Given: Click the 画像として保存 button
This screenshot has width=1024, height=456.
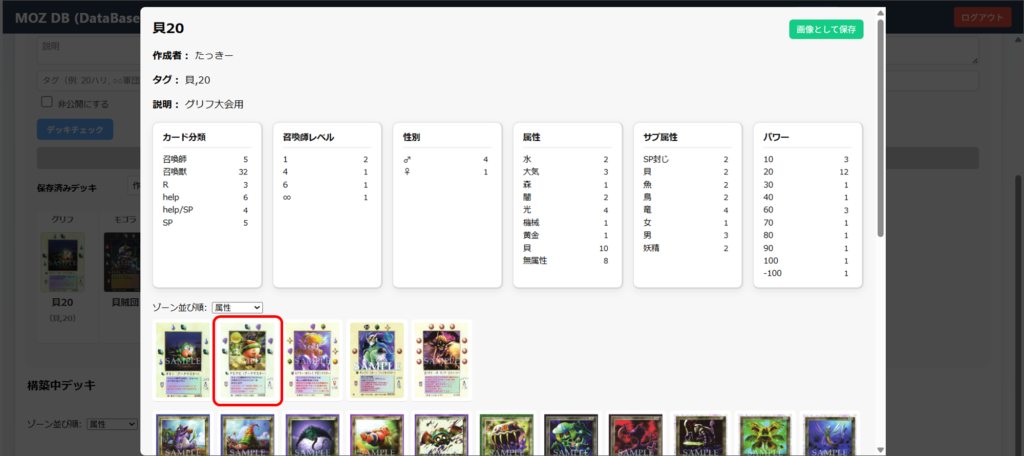Looking at the screenshot, I should coord(826,29).
